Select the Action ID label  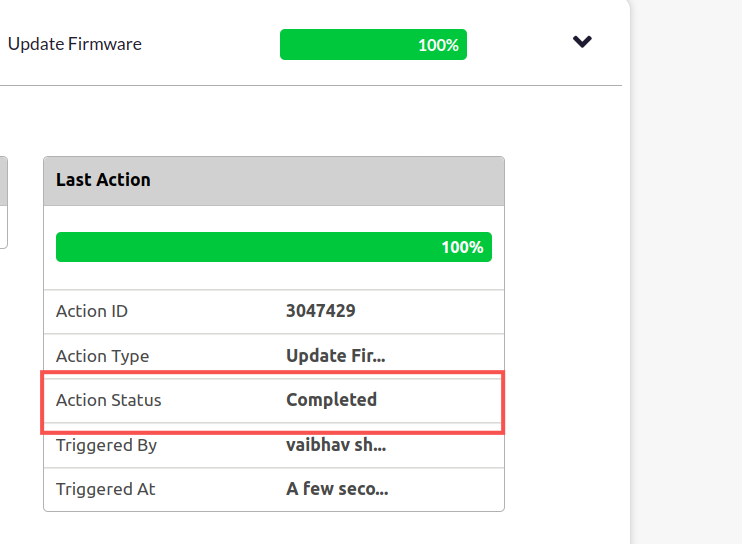pyautogui.click(x=92, y=311)
